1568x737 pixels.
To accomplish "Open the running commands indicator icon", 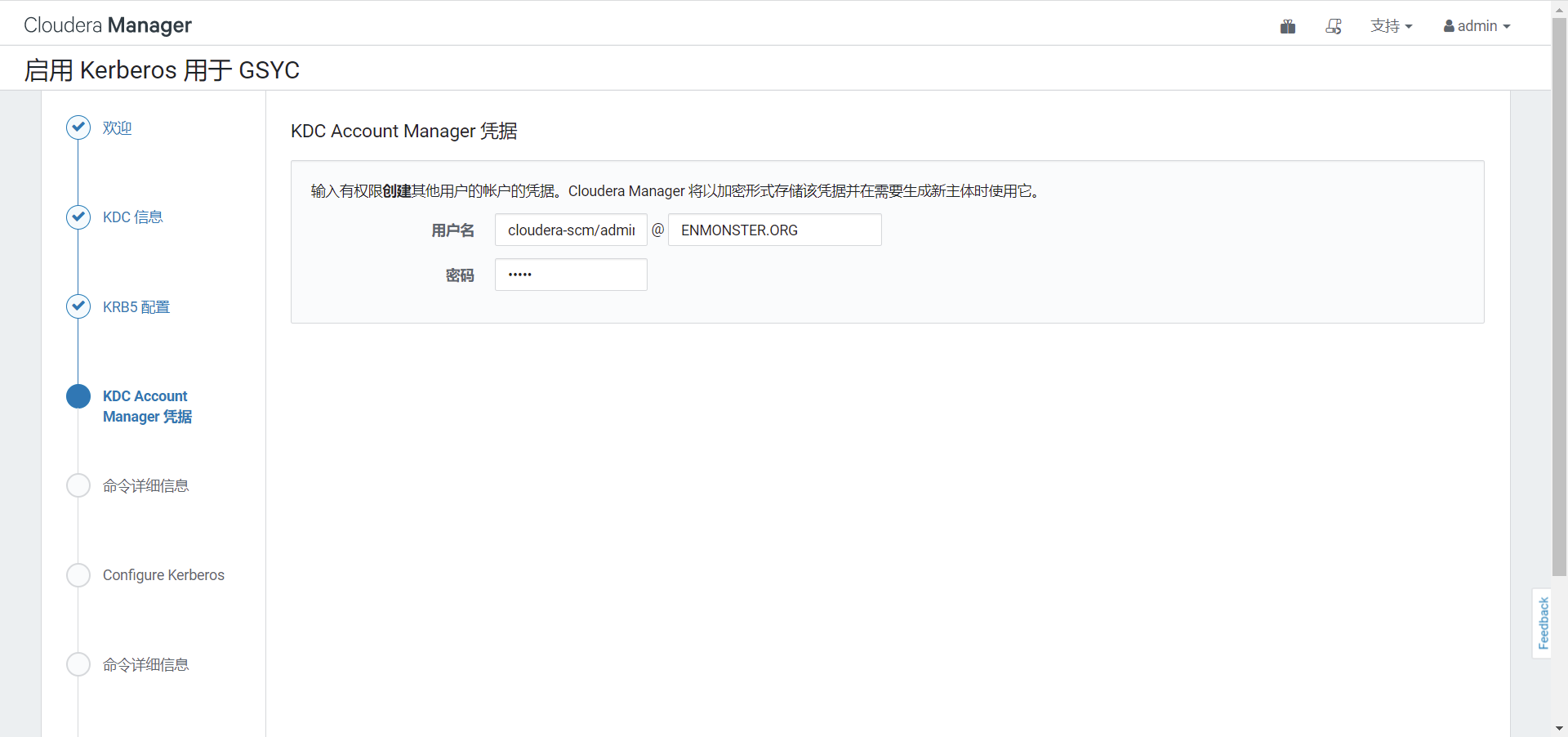I will click(x=1334, y=27).
